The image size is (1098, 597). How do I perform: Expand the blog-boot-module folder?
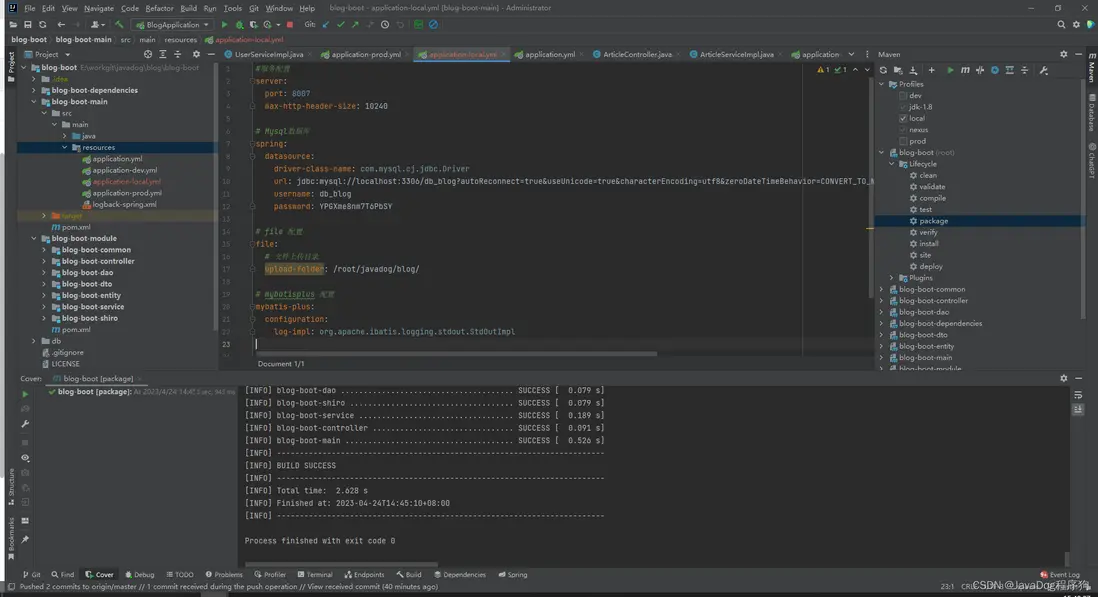34,238
